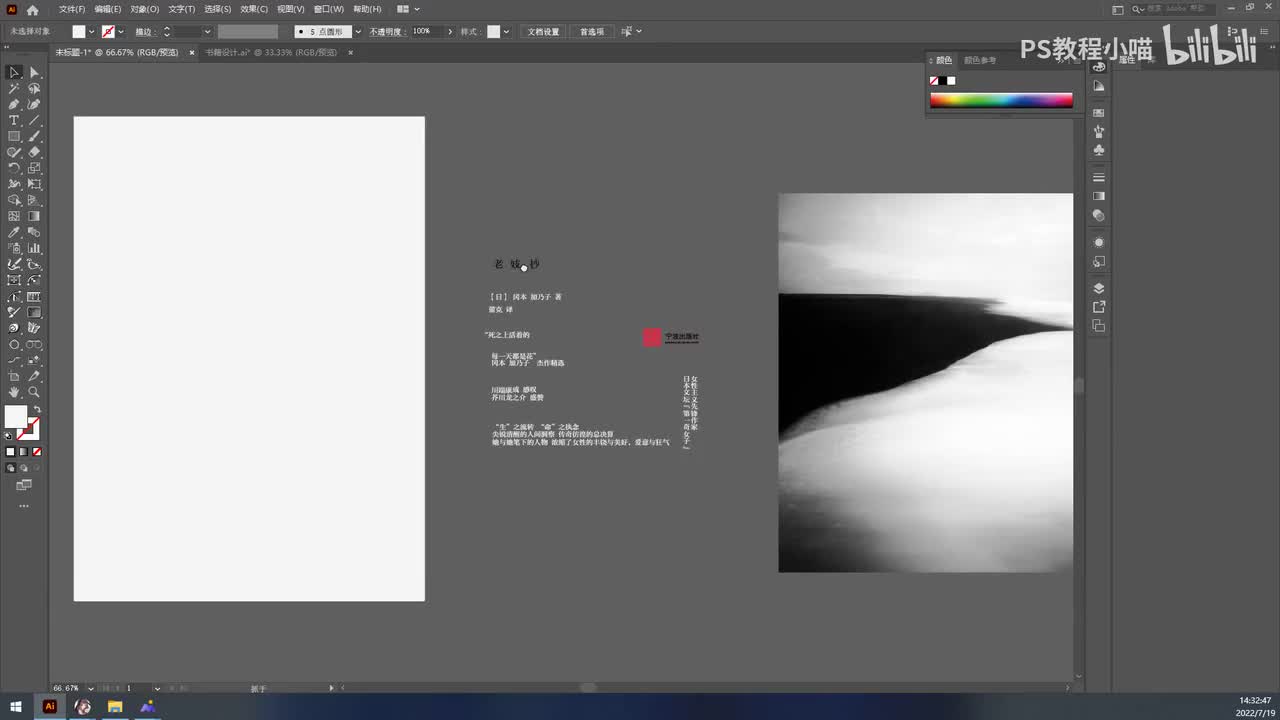Viewport: 1280px width, 720px height.
Task: Open the Transparency panel icon
Action: tap(1099, 215)
